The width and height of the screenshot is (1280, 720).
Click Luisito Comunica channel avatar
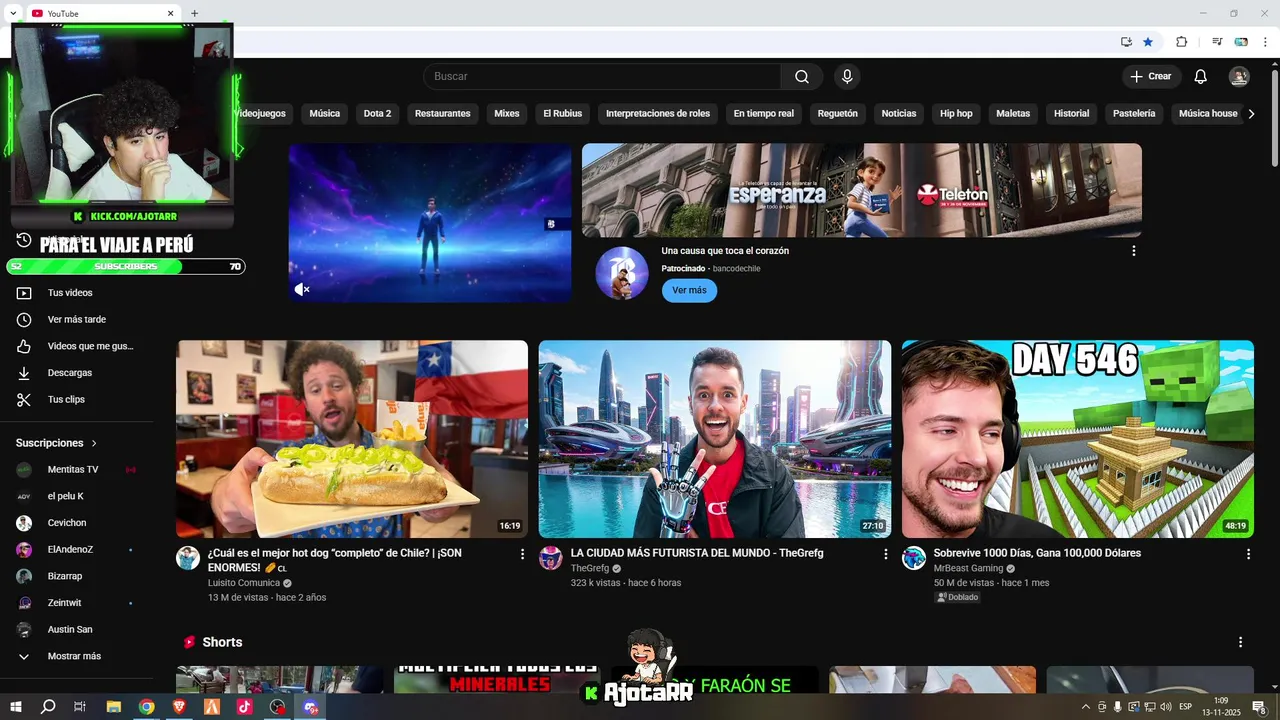pyautogui.click(x=188, y=558)
